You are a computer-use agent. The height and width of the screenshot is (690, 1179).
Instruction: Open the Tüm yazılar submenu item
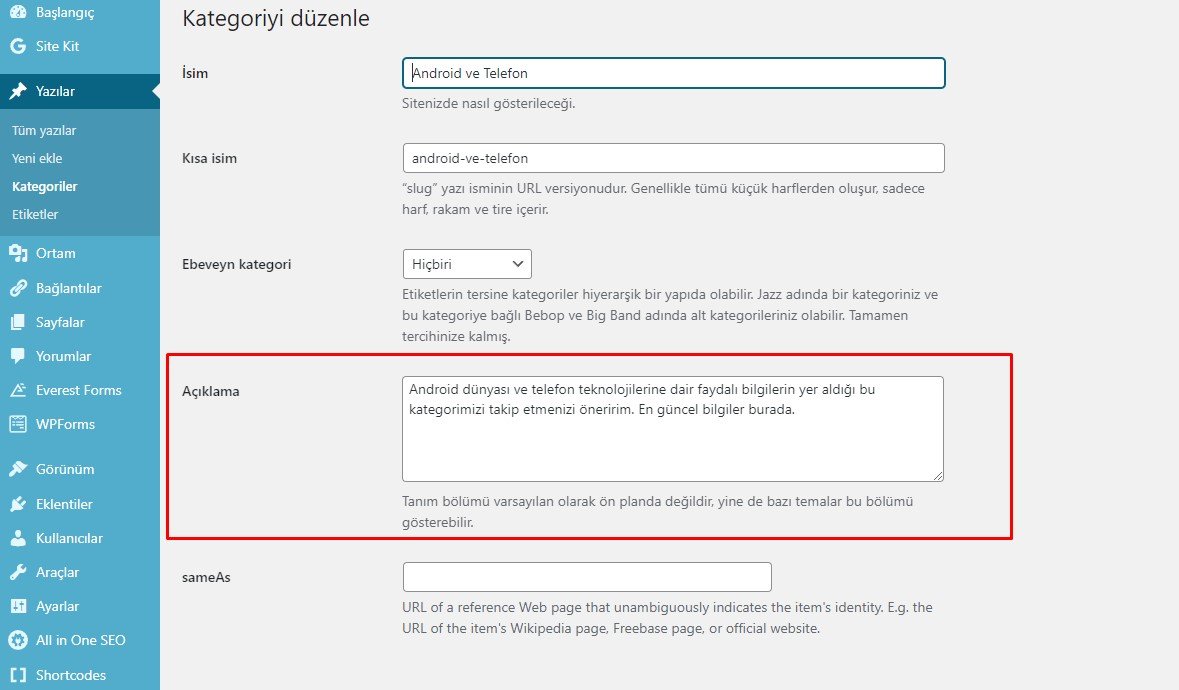(44, 131)
